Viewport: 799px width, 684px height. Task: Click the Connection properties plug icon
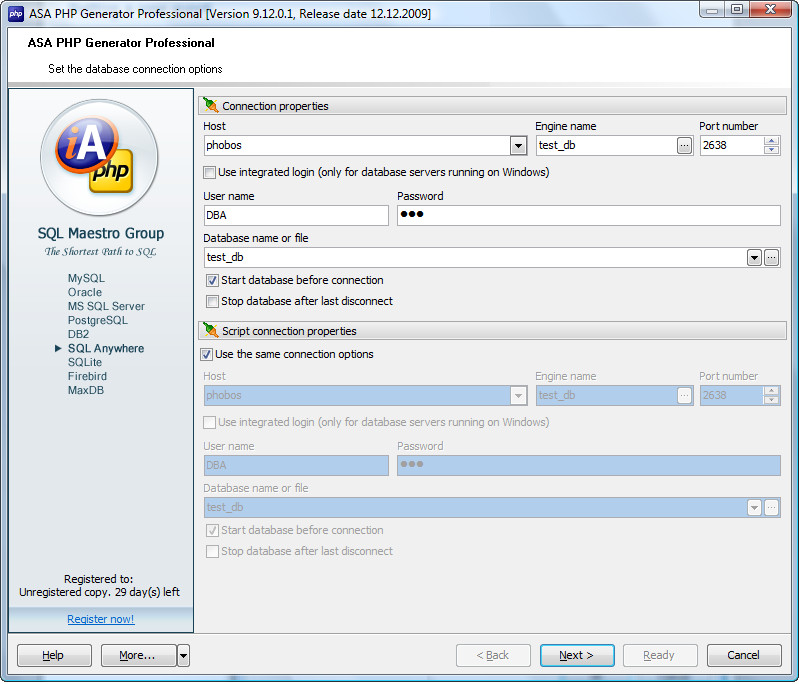tap(210, 105)
